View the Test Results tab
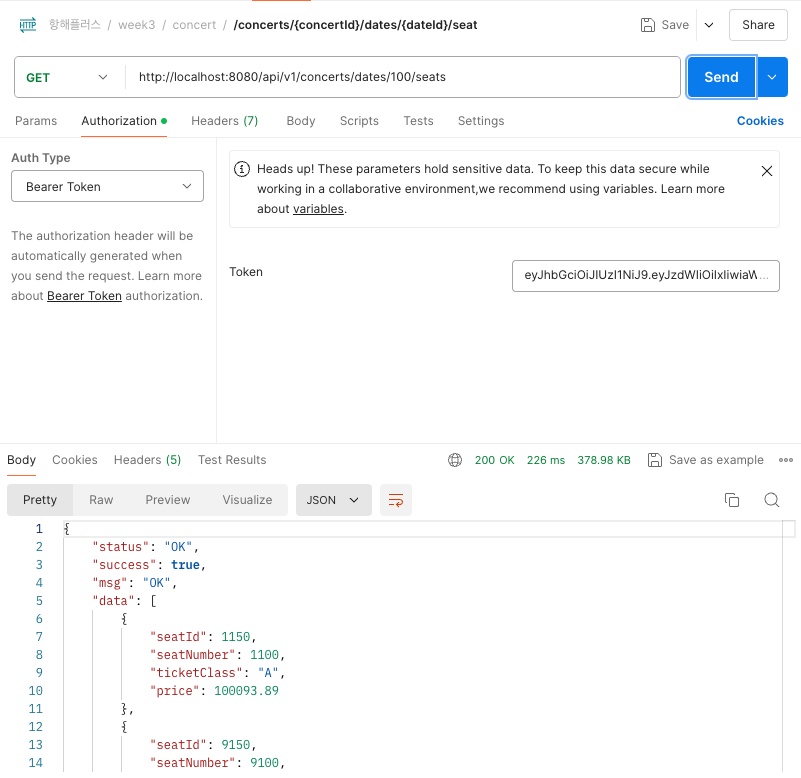801x778 pixels. pos(232,460)
